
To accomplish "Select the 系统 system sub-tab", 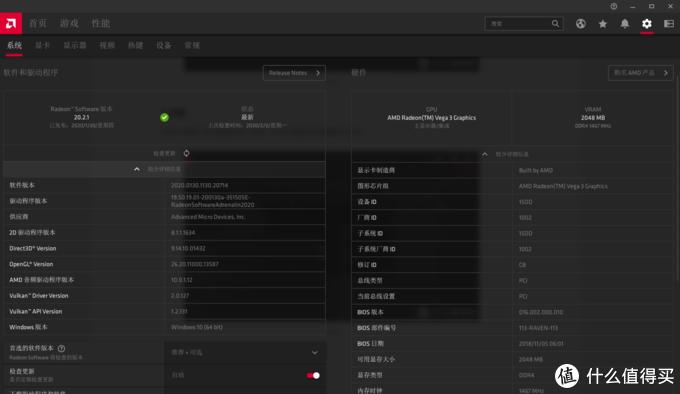I will point(14,45).
